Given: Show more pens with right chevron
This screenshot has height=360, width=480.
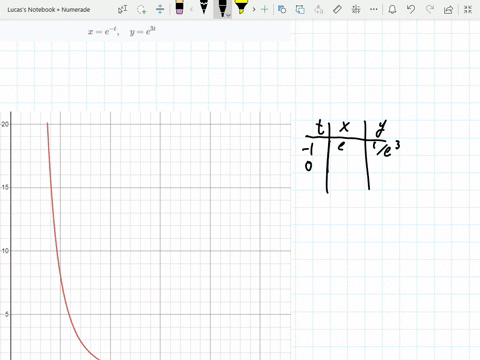Looking at the screenshot, I should 254,9.
